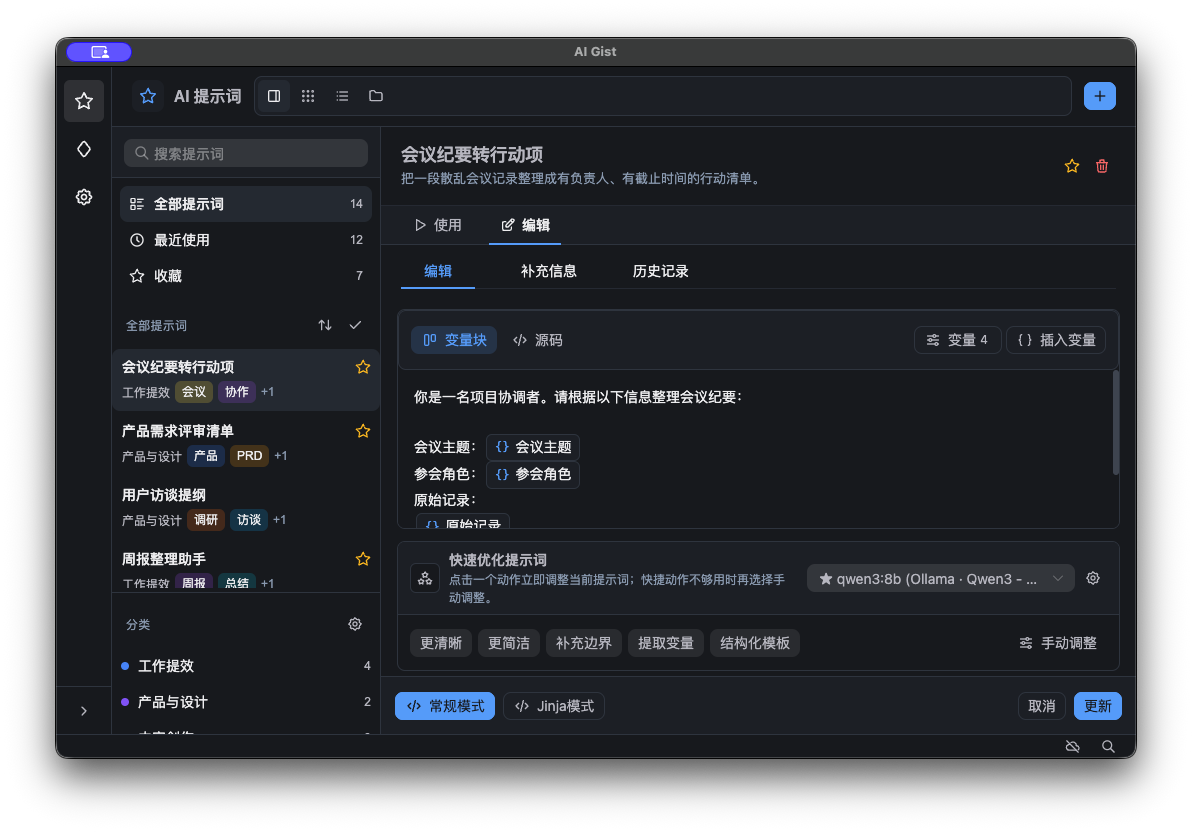Image resolution: width=1192 pixels, height=832 pixels.
Task: Toggle favorite star in prompt detail header
Action: coord(1072,166)
